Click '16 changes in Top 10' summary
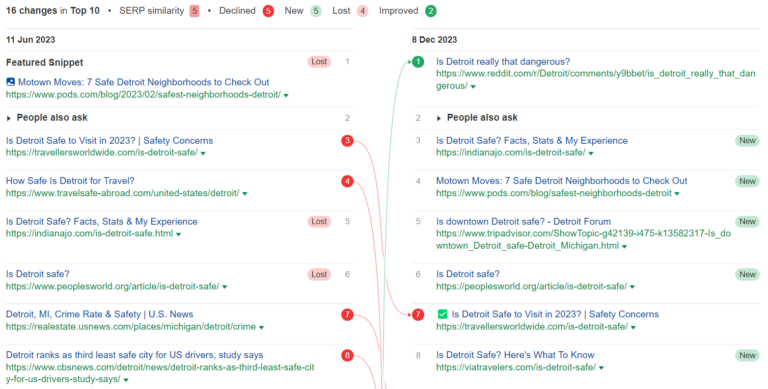 [x=52, y=11]
